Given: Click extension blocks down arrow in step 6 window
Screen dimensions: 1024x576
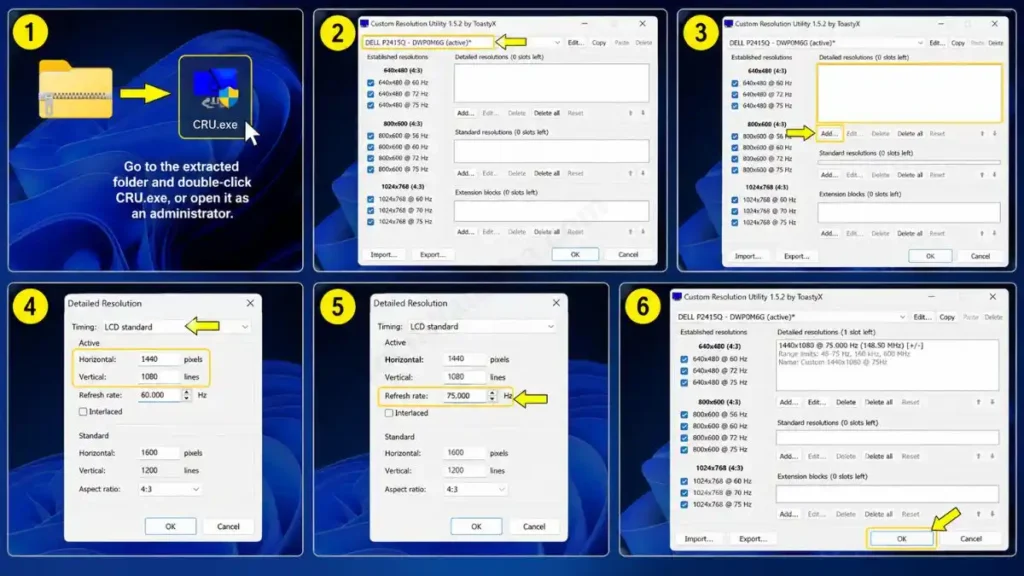Looking at the screenshot, I should 991,514.
